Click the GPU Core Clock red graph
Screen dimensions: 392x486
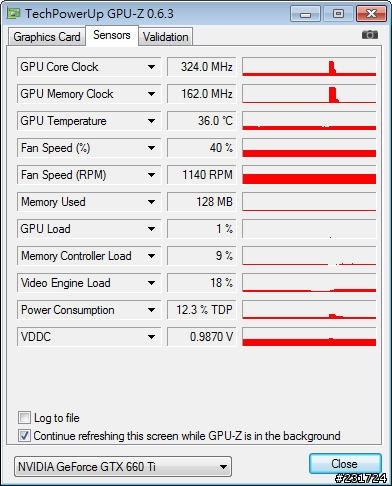[309, 67]
